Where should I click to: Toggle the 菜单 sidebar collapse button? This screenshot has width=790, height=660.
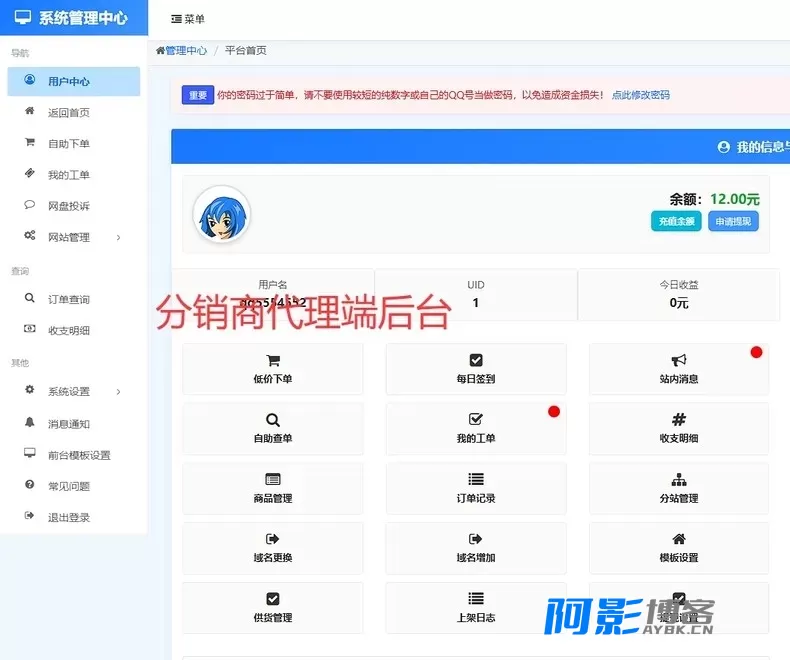[x=187, y=19]
